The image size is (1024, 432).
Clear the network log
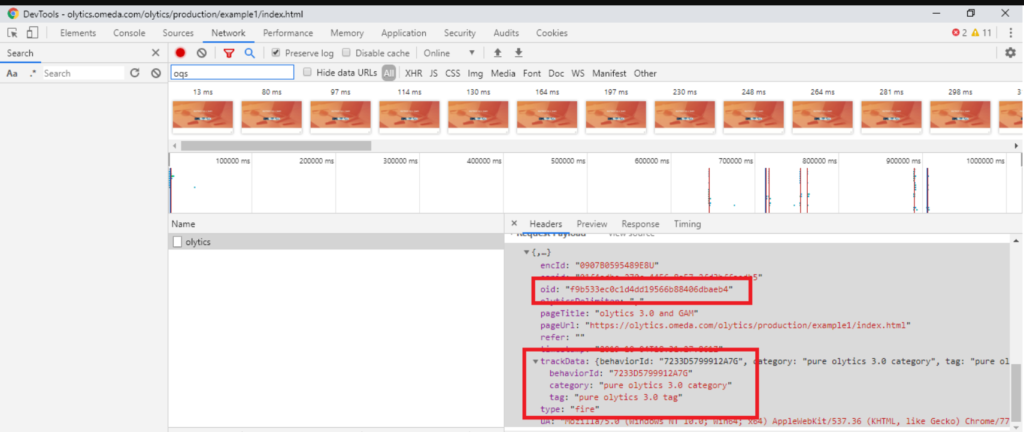click(x=202, y=53)
